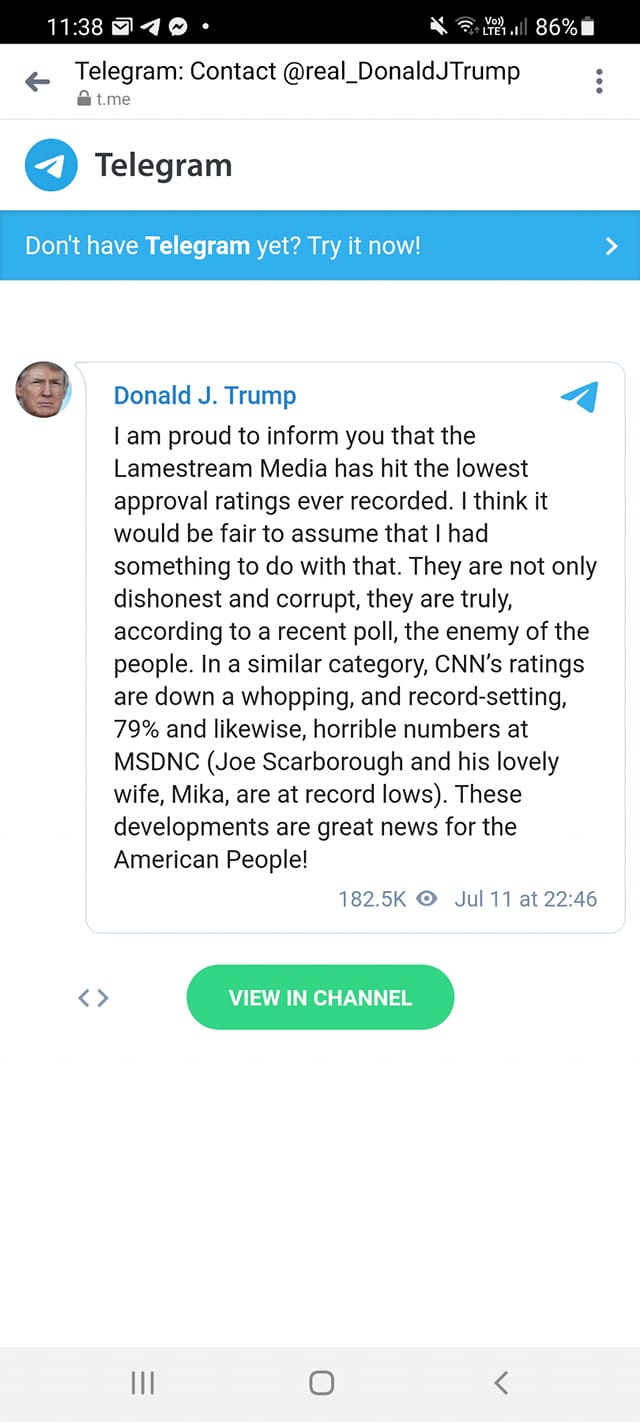Open the browser overflow menu
Viewport: 640px width, 1422px height.
point(599,81)
